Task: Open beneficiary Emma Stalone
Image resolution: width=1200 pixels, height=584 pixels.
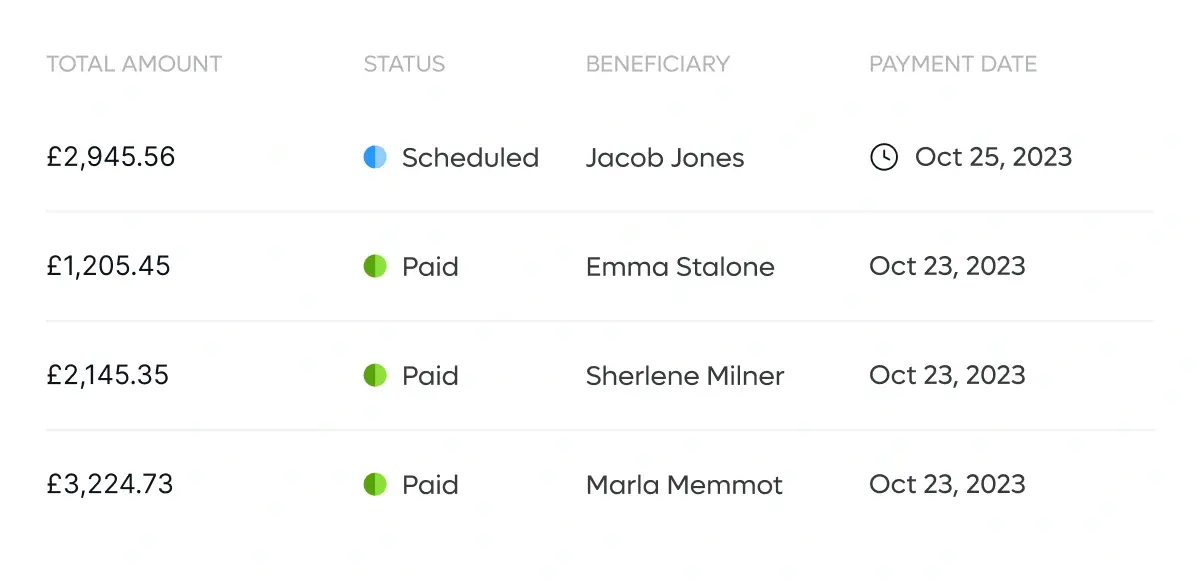Action: pyautogui.click(x=680, y=266)
